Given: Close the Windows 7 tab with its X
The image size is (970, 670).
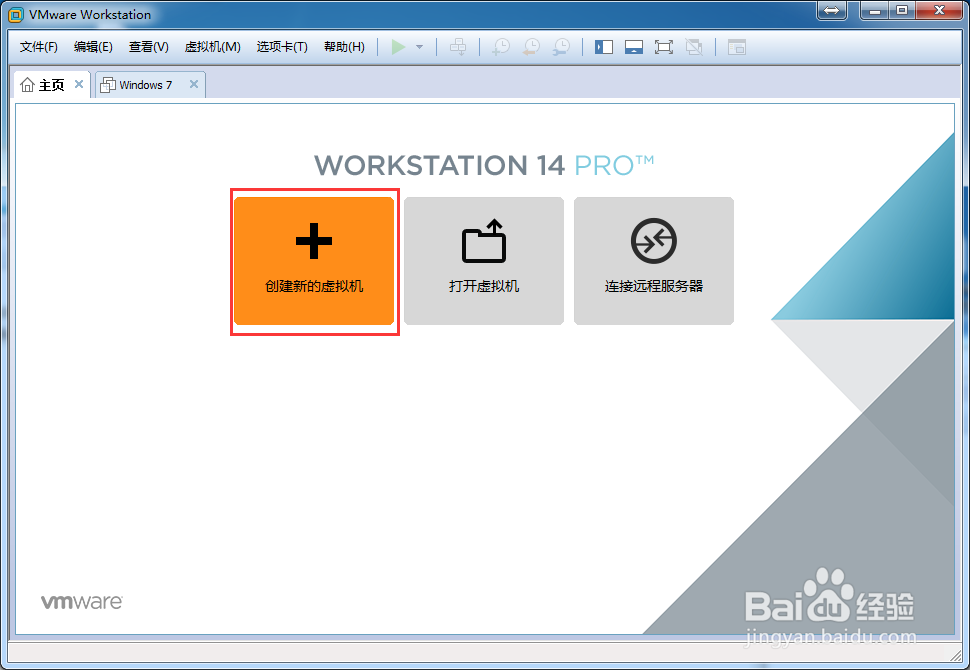Looking at the screenshot, I should tap(193, 84).
